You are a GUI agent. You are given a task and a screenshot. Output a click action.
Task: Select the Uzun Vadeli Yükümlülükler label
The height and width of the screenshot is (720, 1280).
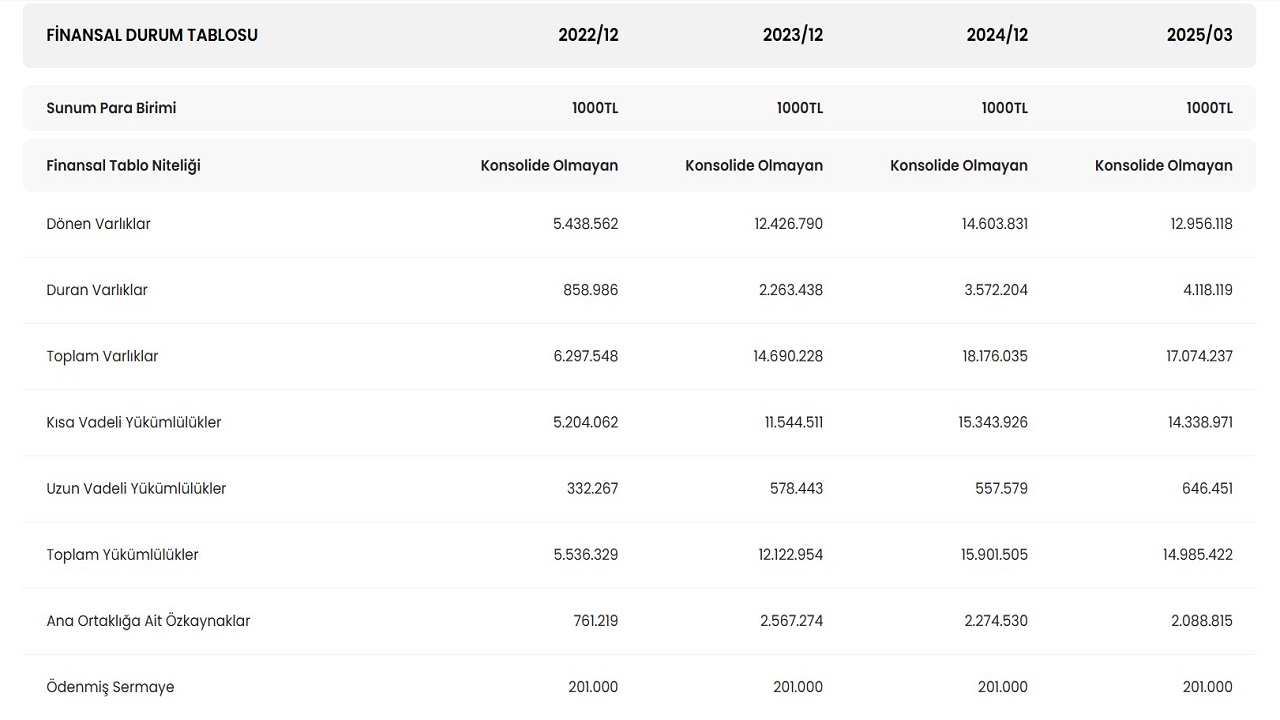coord(136,489)
